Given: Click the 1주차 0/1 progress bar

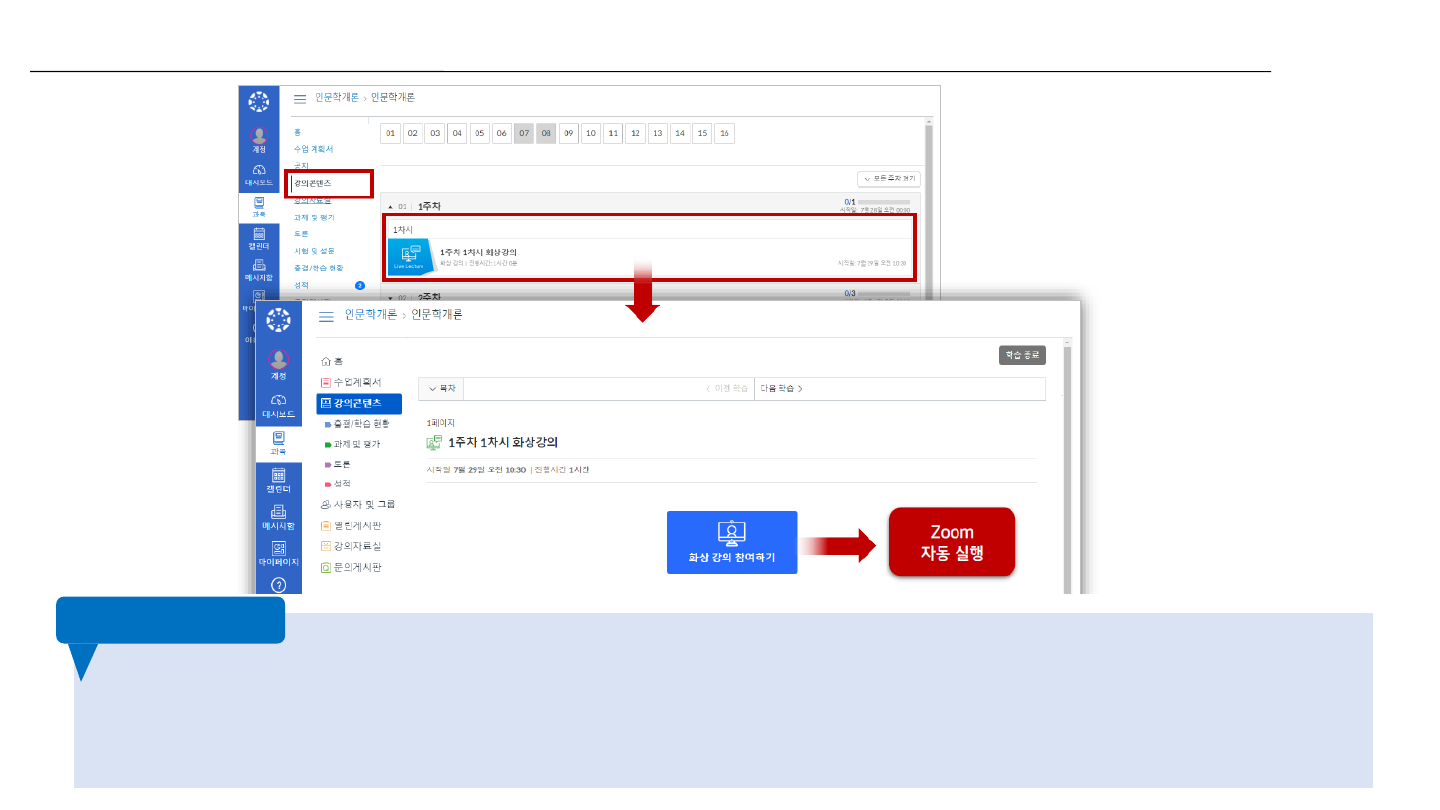Looking at the screenshot, I should click(x=876, y=202).
